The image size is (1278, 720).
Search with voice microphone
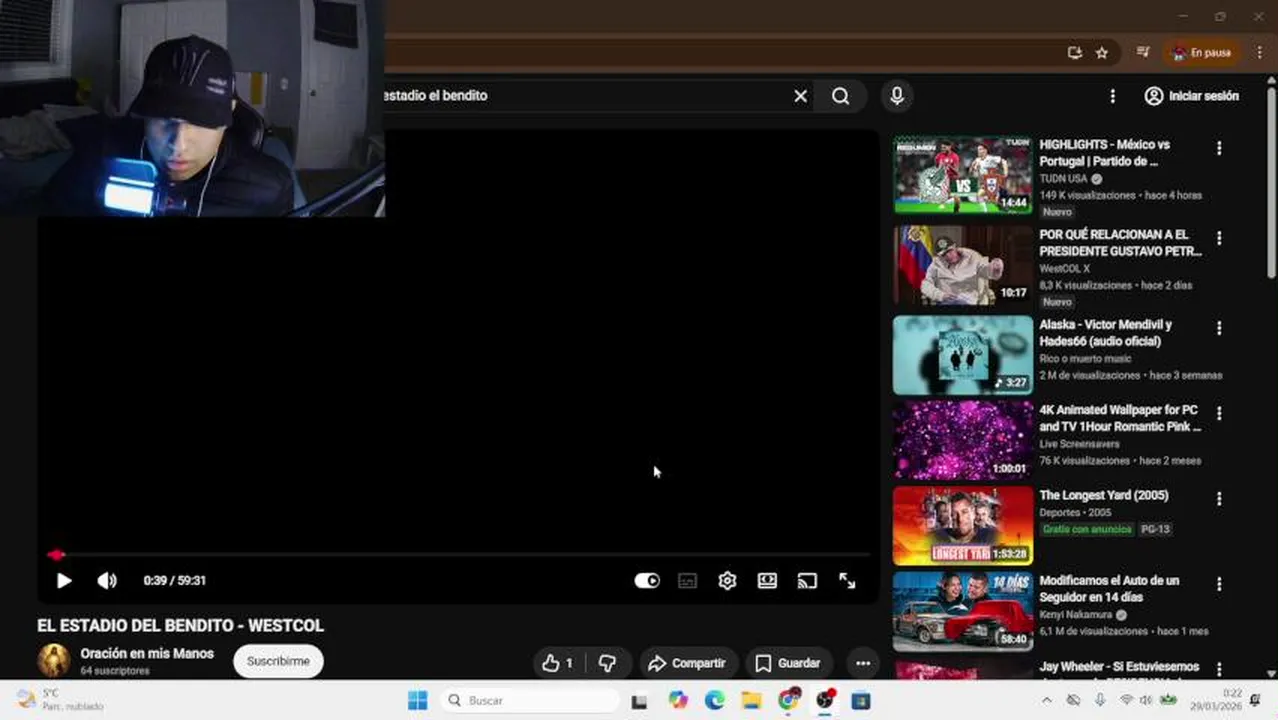(897, 96)
